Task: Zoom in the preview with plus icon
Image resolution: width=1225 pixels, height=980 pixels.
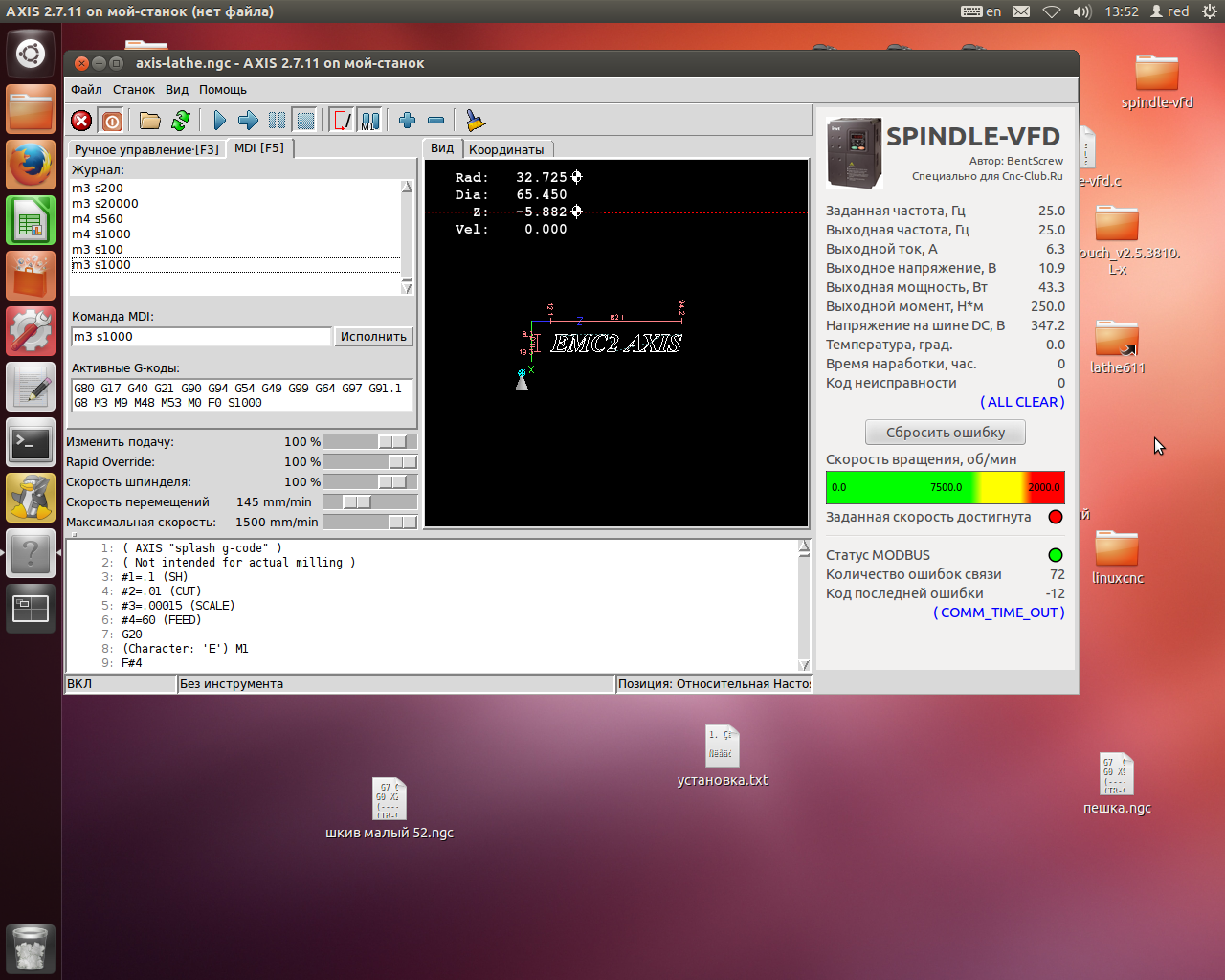Action: point(407,121)
